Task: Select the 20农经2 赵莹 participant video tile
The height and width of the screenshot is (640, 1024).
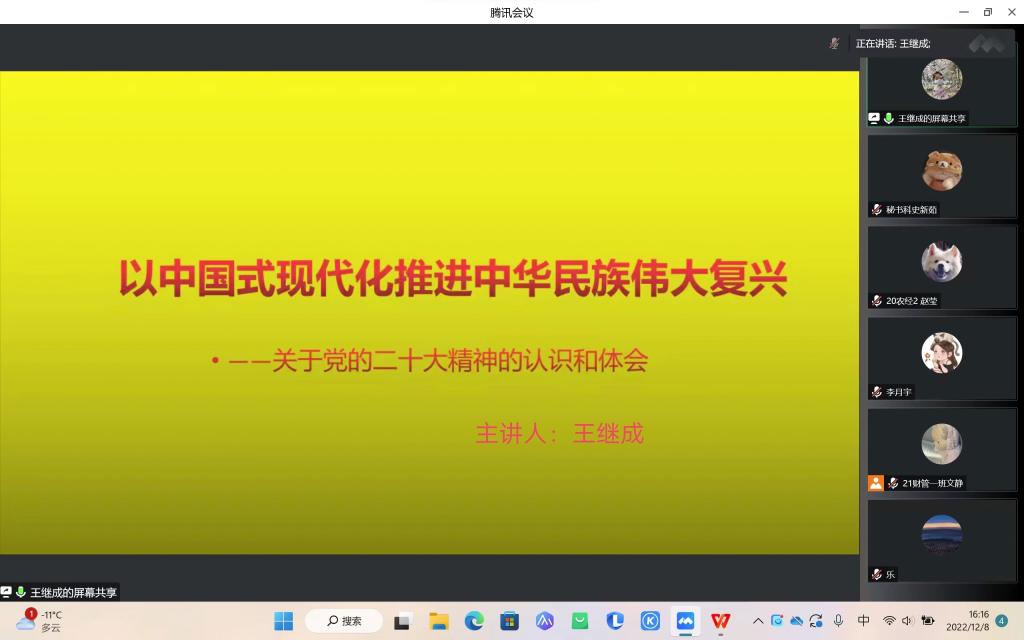Action: pos(941,266)
